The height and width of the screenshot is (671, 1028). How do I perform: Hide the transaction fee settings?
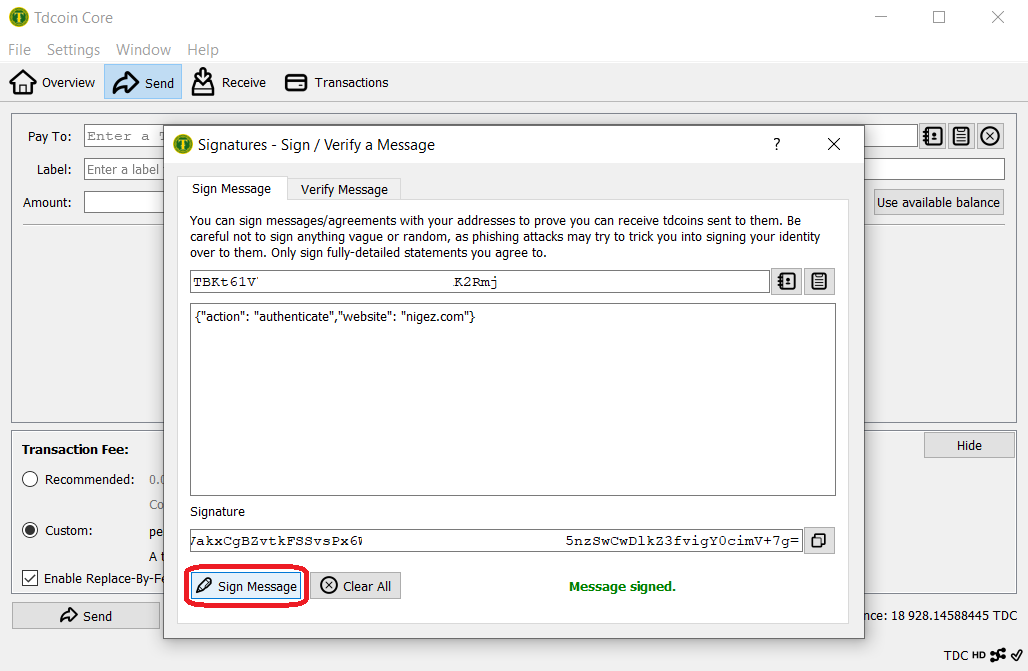click(x=968, y=446)
